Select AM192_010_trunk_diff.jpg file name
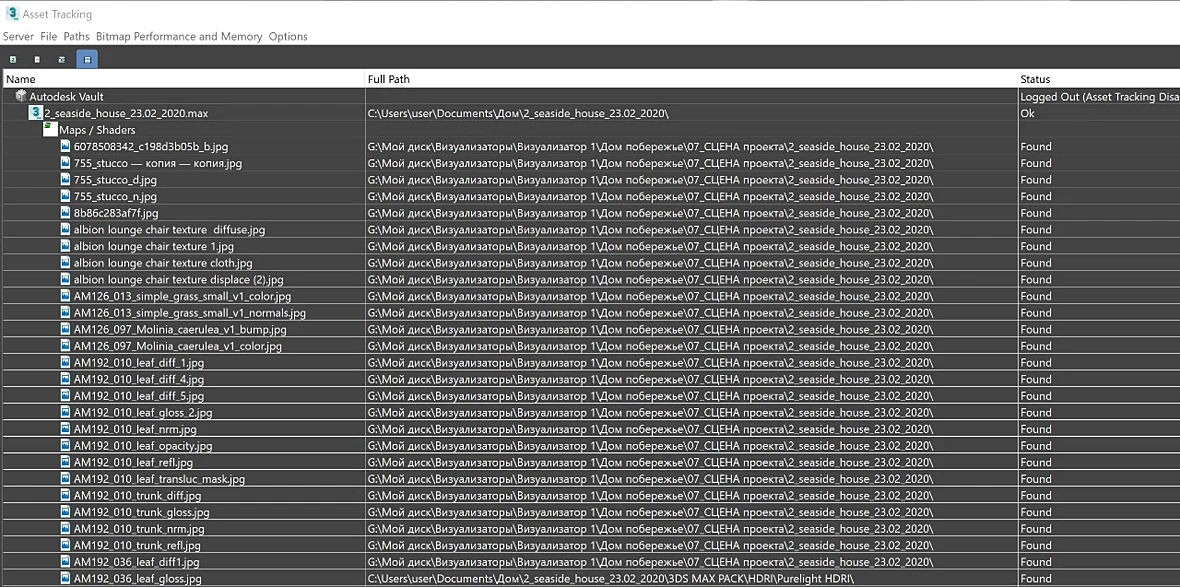 138,495
